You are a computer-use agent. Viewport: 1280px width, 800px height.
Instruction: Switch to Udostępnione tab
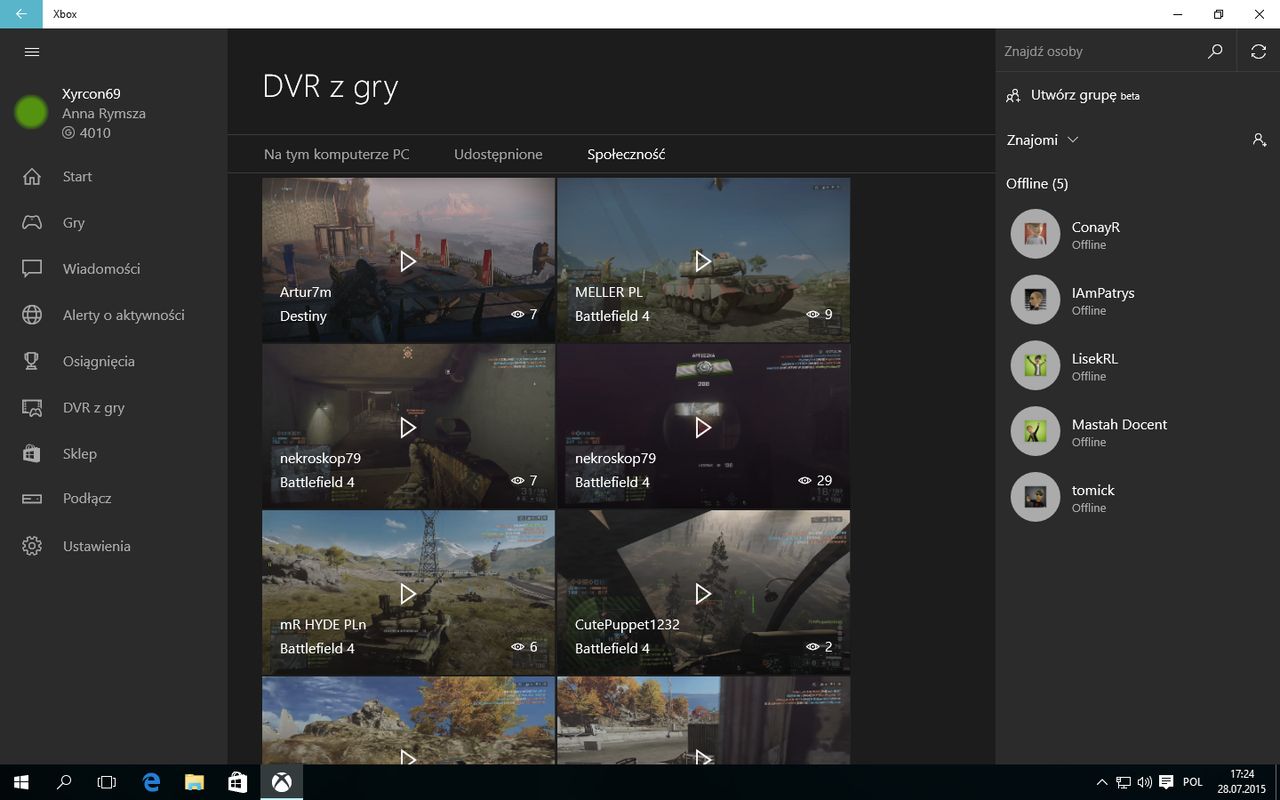498,154
